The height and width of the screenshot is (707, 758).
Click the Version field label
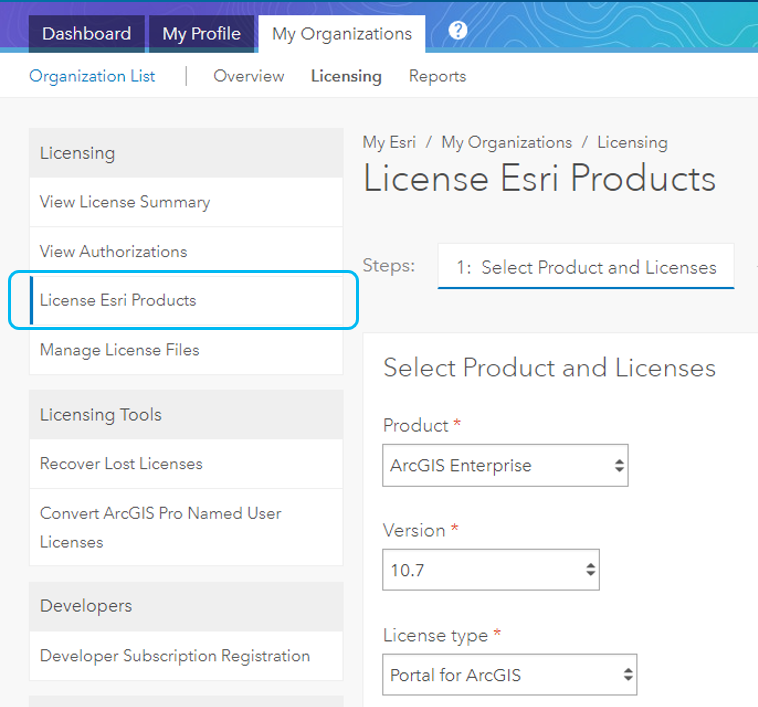414,531
